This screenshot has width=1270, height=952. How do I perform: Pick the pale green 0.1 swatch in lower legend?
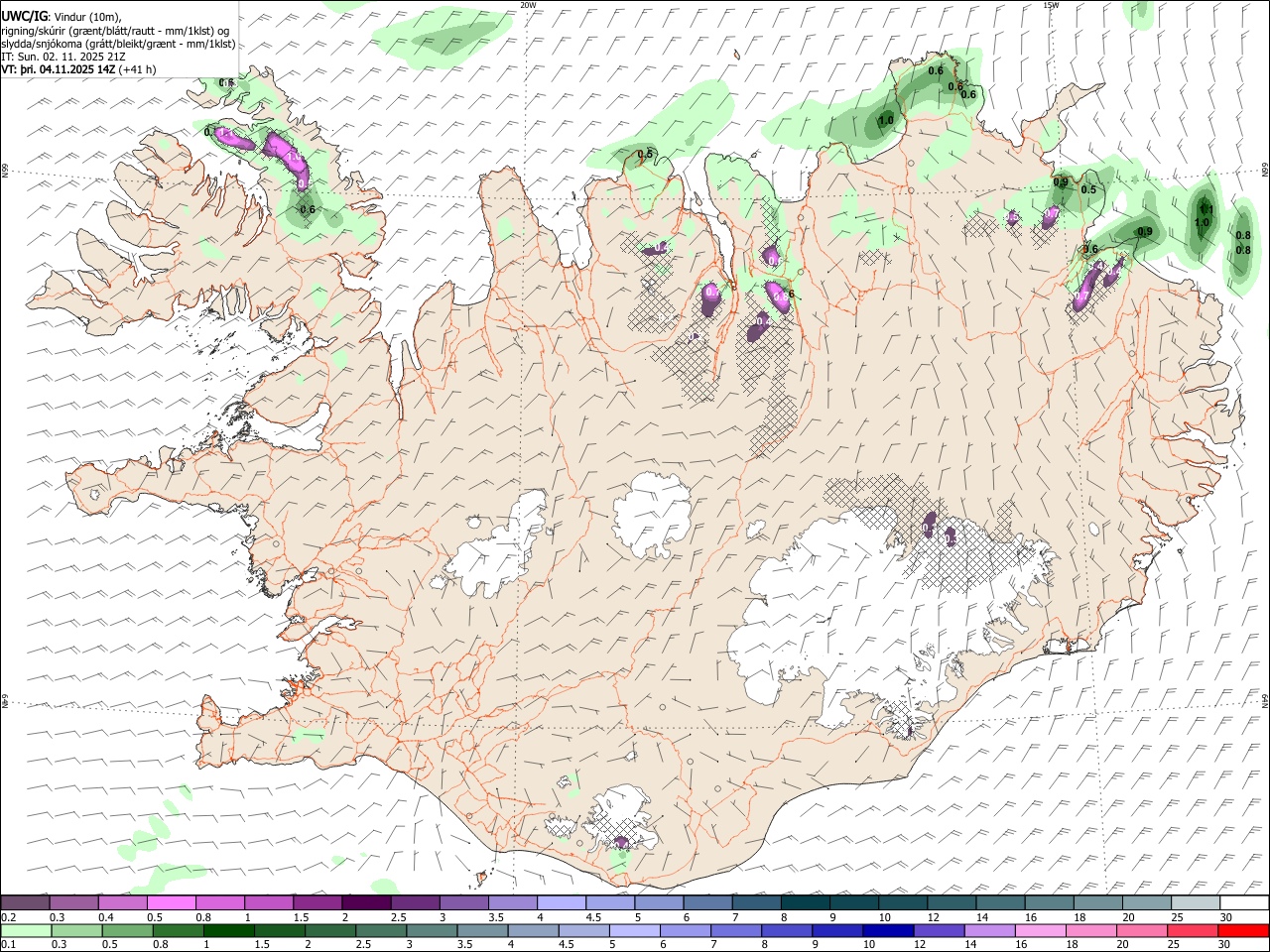pyautogui.click(x=27, y=930)
